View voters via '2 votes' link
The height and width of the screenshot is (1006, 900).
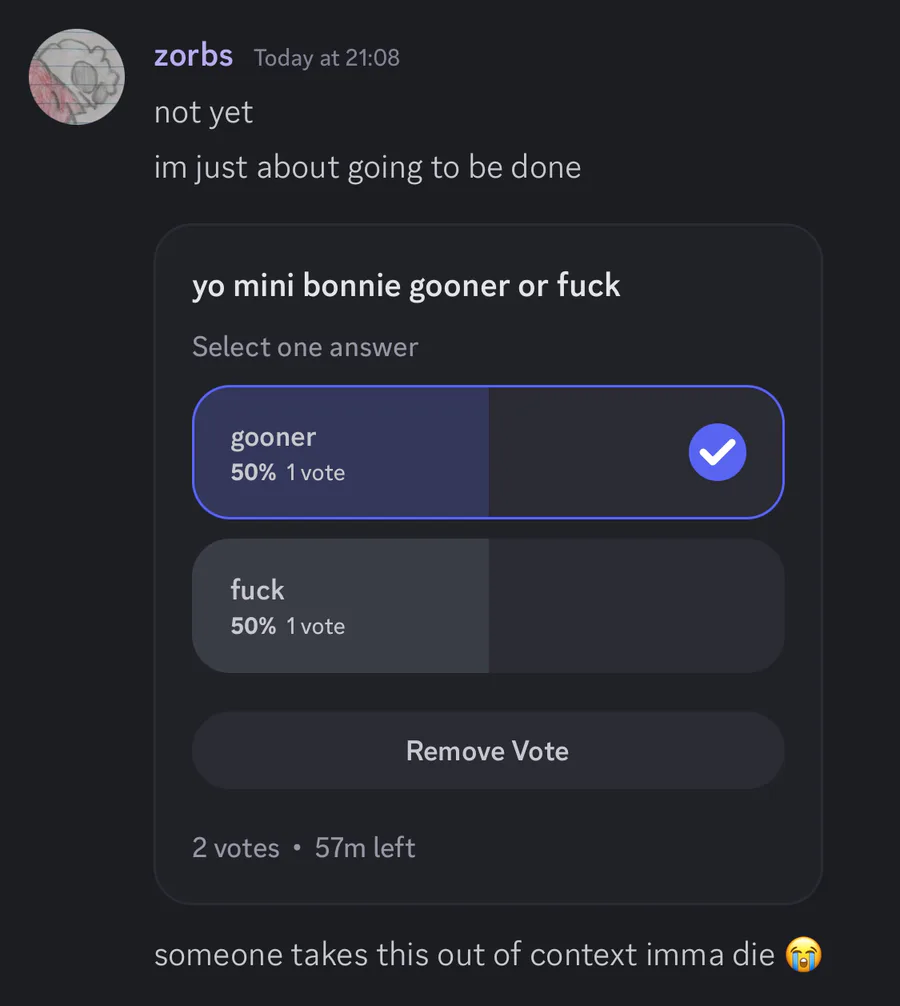pyautogui.click(x=235, y=848)
